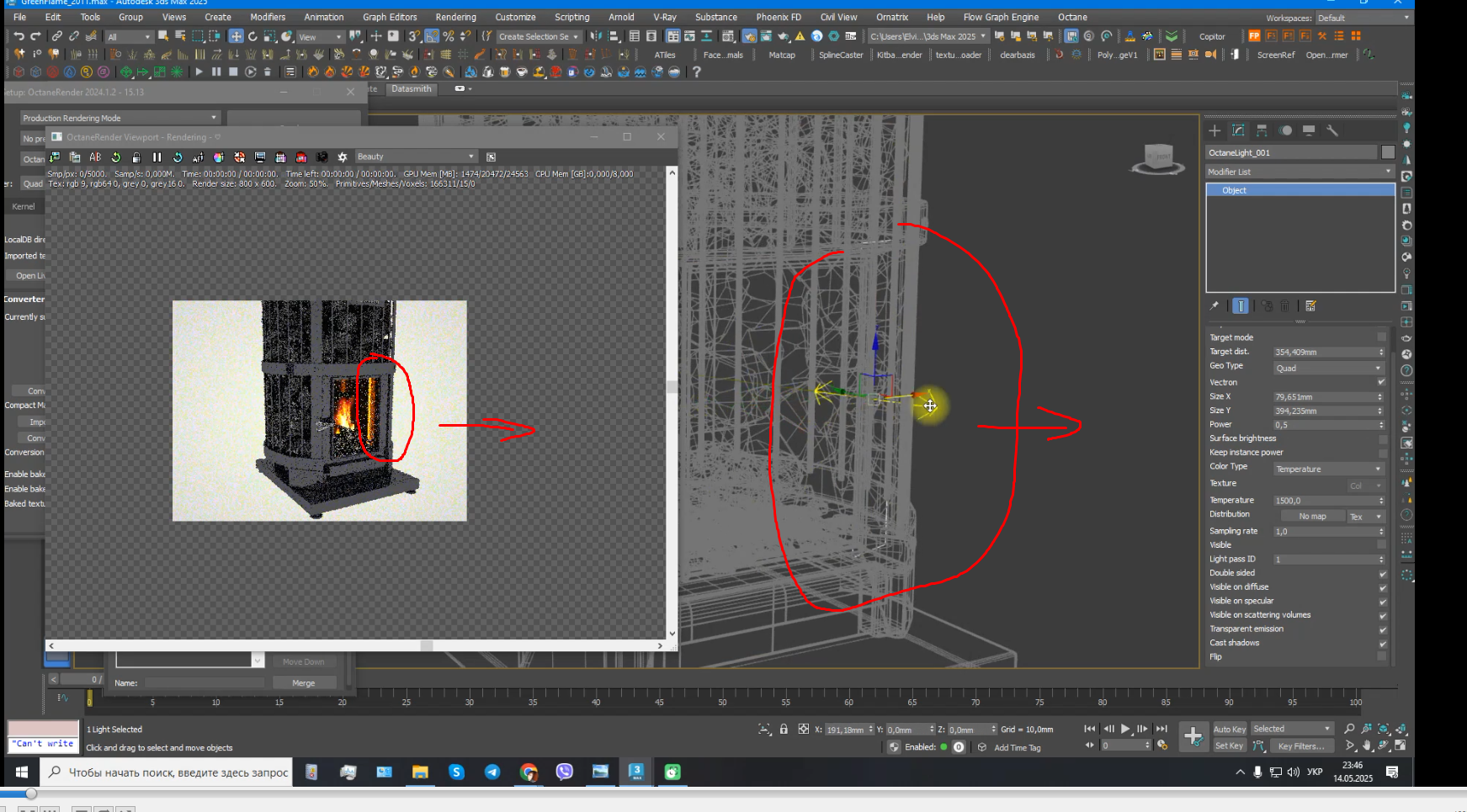The height and width of the screenshot is (812, 1467).
Task: Click the Selection Lock toggle icon in status bar
Action: [x=784, y=730]
